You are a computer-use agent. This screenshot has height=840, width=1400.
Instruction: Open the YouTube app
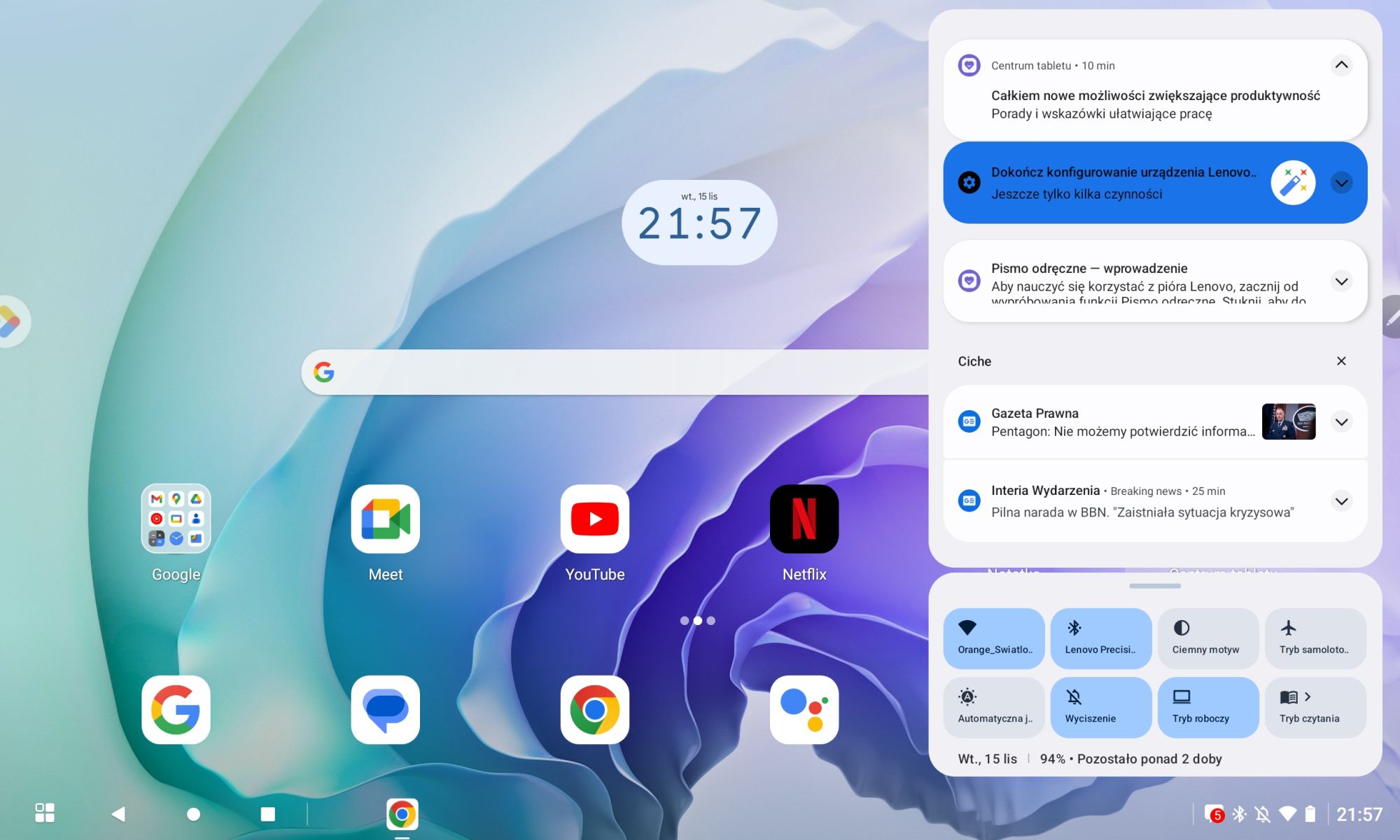595,519
